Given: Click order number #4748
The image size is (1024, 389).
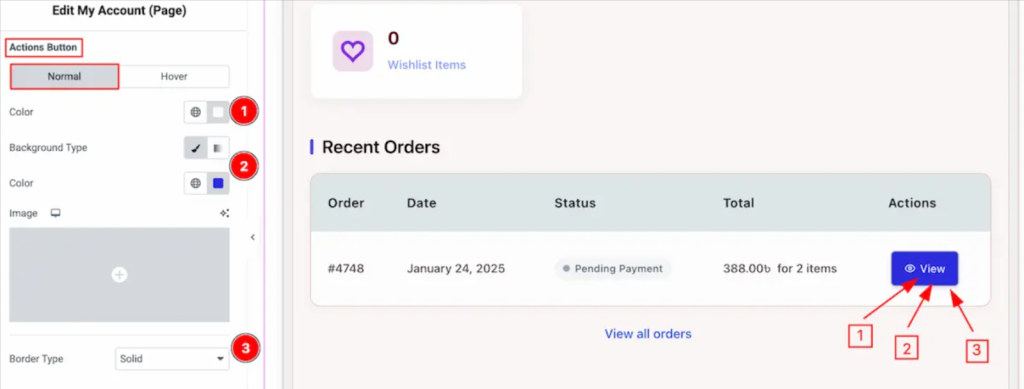Looking at the screenshot, I should [346, 268].
